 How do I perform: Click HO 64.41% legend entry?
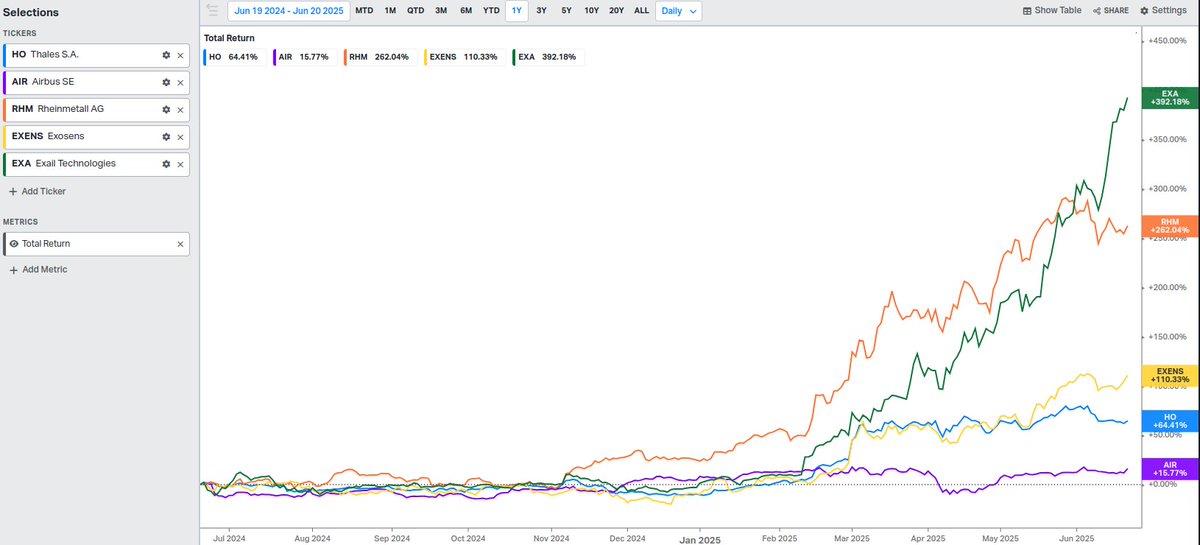[x=232, y=57]
